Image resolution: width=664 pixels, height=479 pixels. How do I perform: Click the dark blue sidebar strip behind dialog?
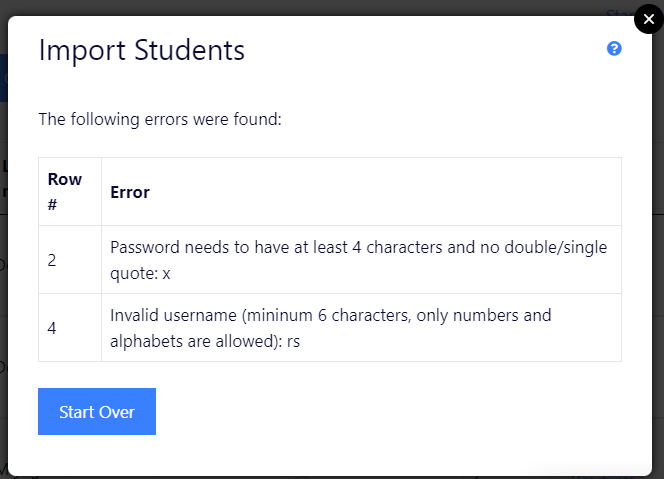click(x=3, y=78)
